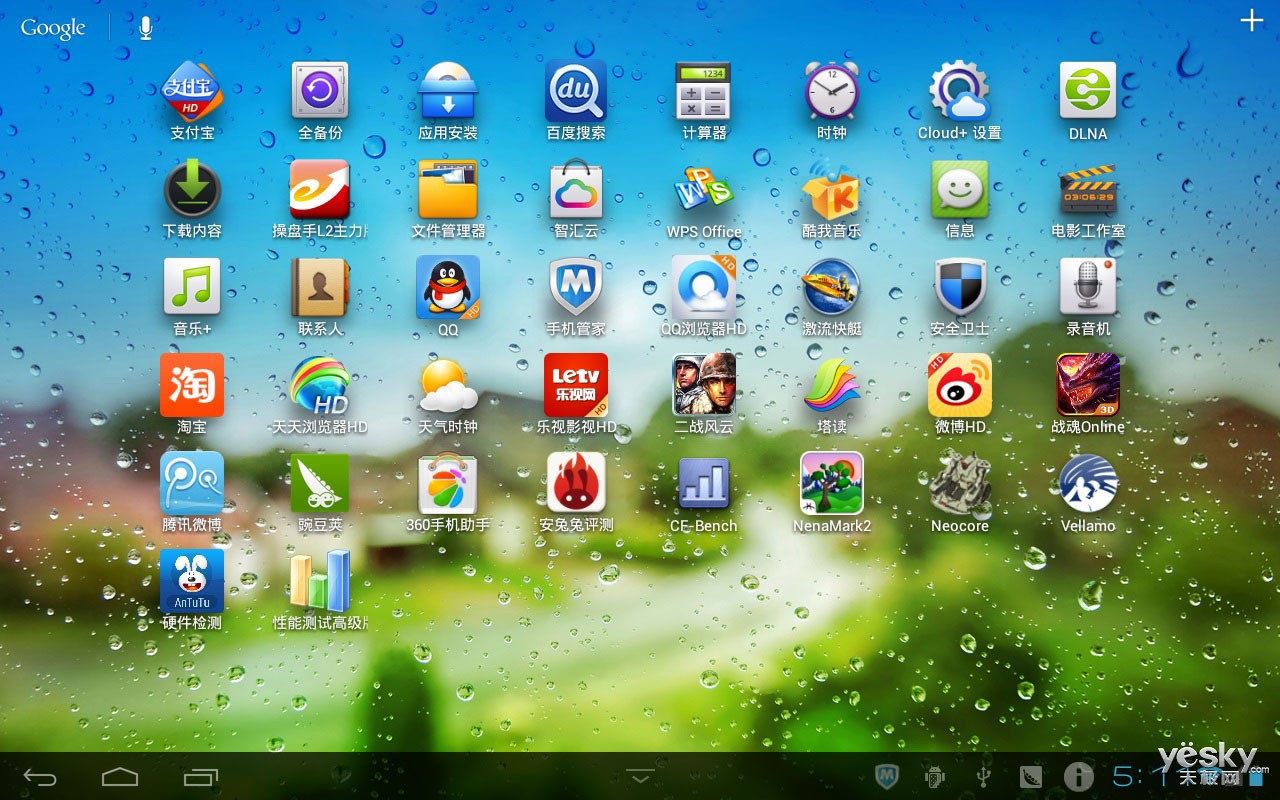Launch 安兔兔评测 benchmark app
The width and height of the screenshot is (1280, 800).
pos(576,483)
